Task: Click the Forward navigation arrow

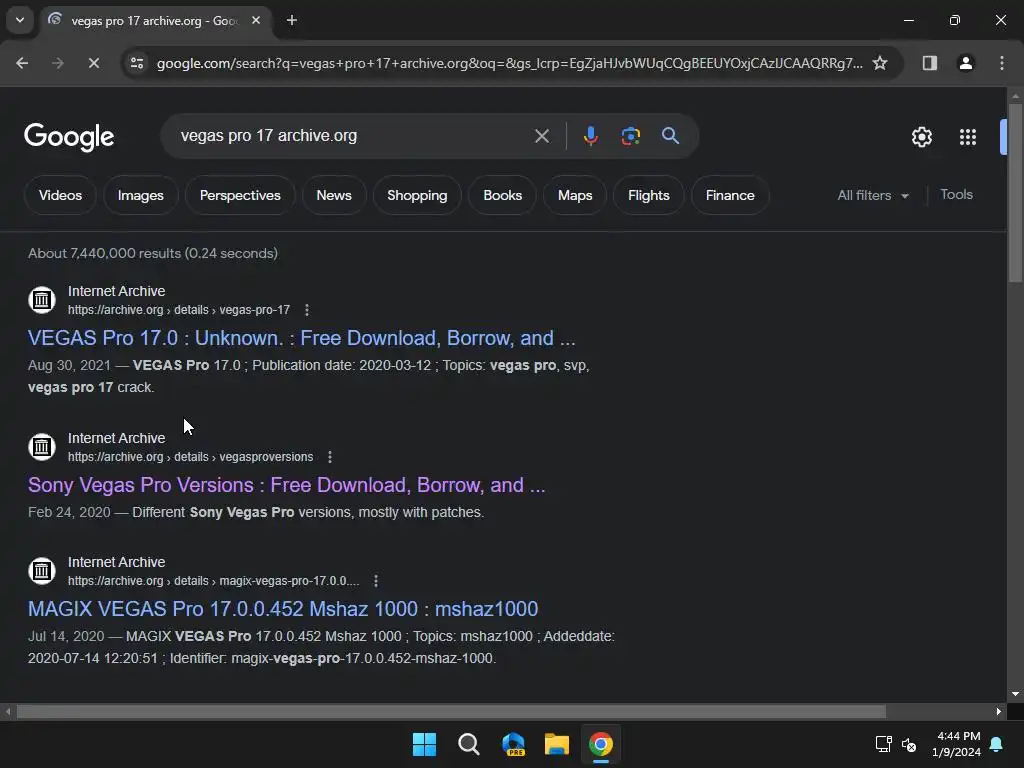Action: (57, 63)
